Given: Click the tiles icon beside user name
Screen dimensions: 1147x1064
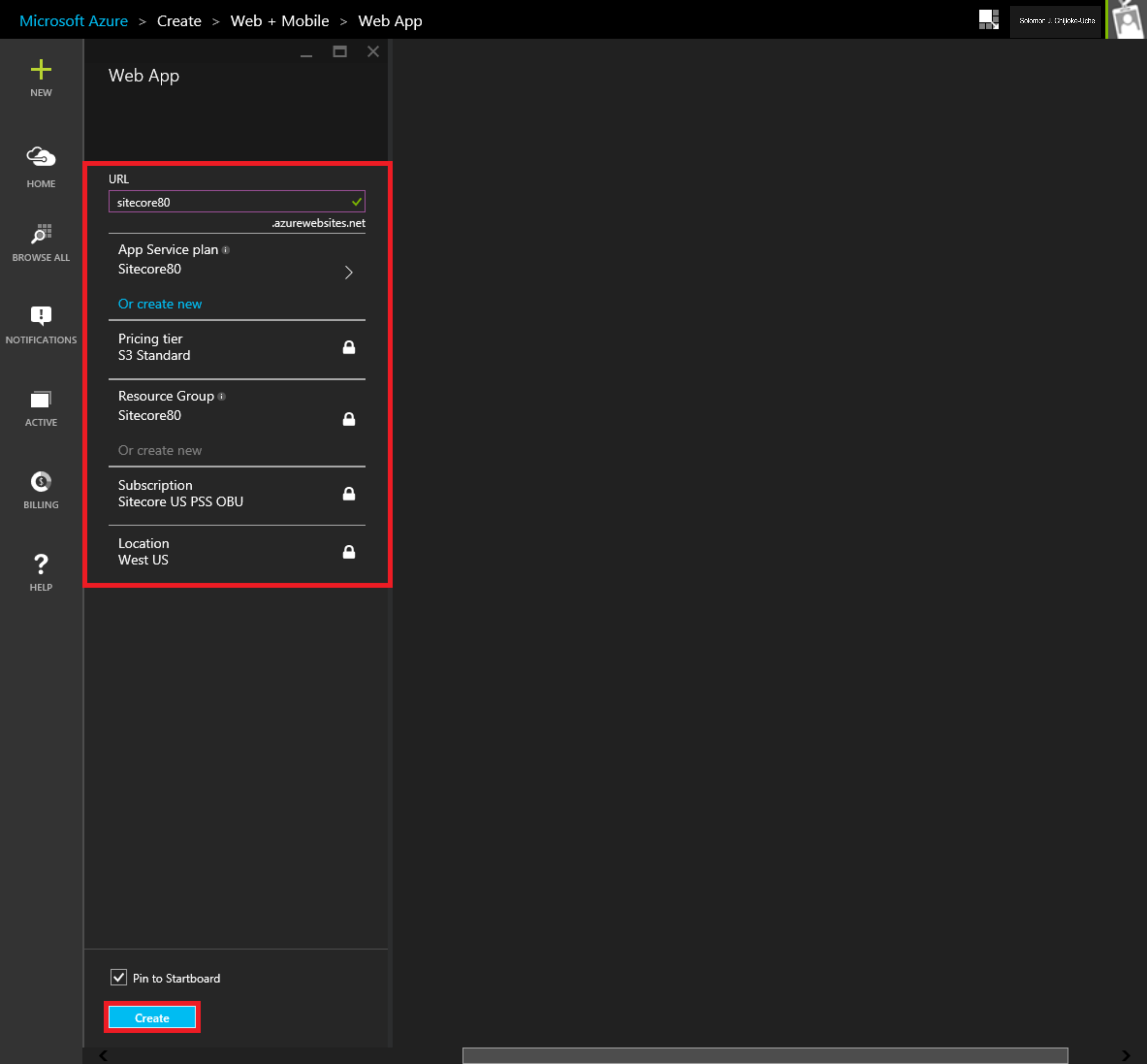Looking at the screenshot, I should pos(989,20).
